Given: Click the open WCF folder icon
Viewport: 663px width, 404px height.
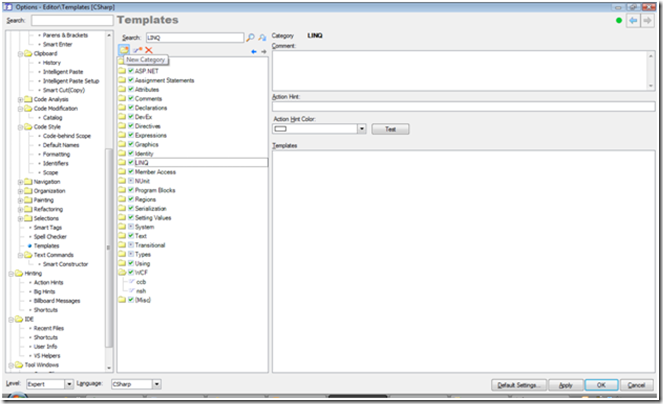Looking at the screenshot, I should [x=122, y=272].
